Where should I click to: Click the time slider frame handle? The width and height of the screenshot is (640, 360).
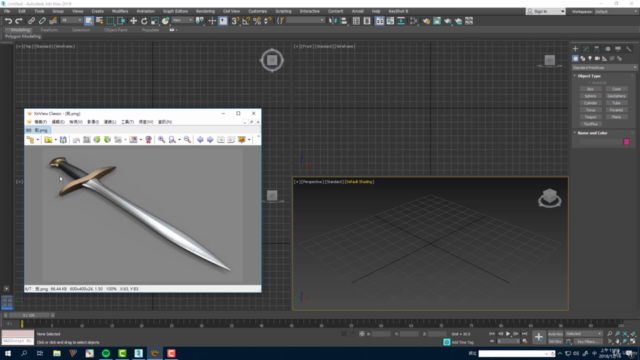point(29,315)
